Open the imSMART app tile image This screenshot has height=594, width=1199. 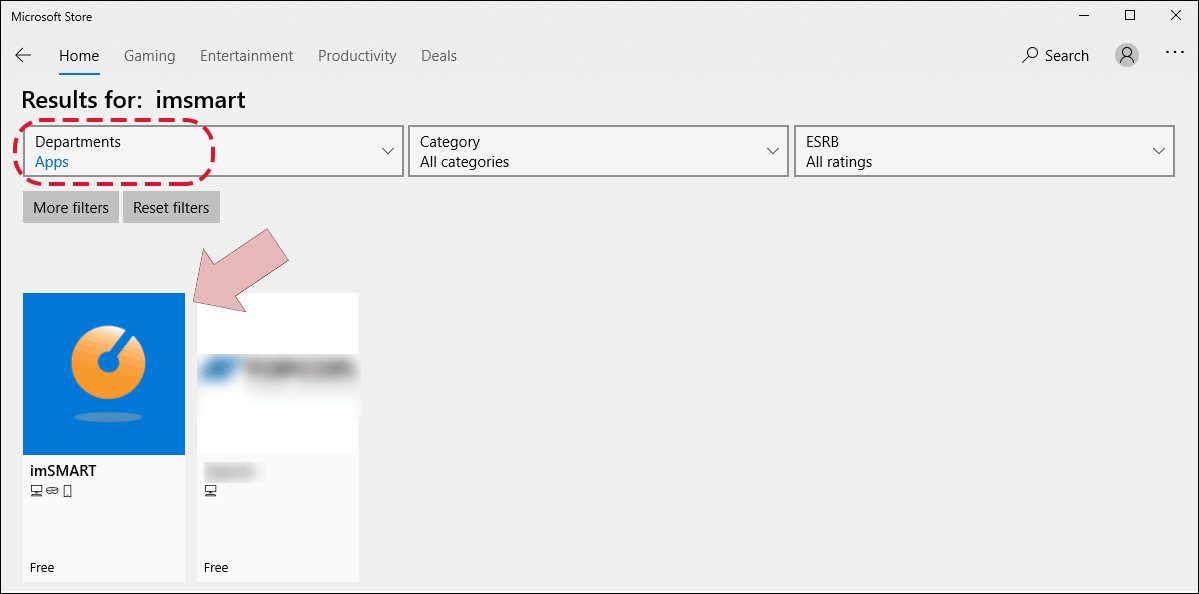click(x=104, y=374)
